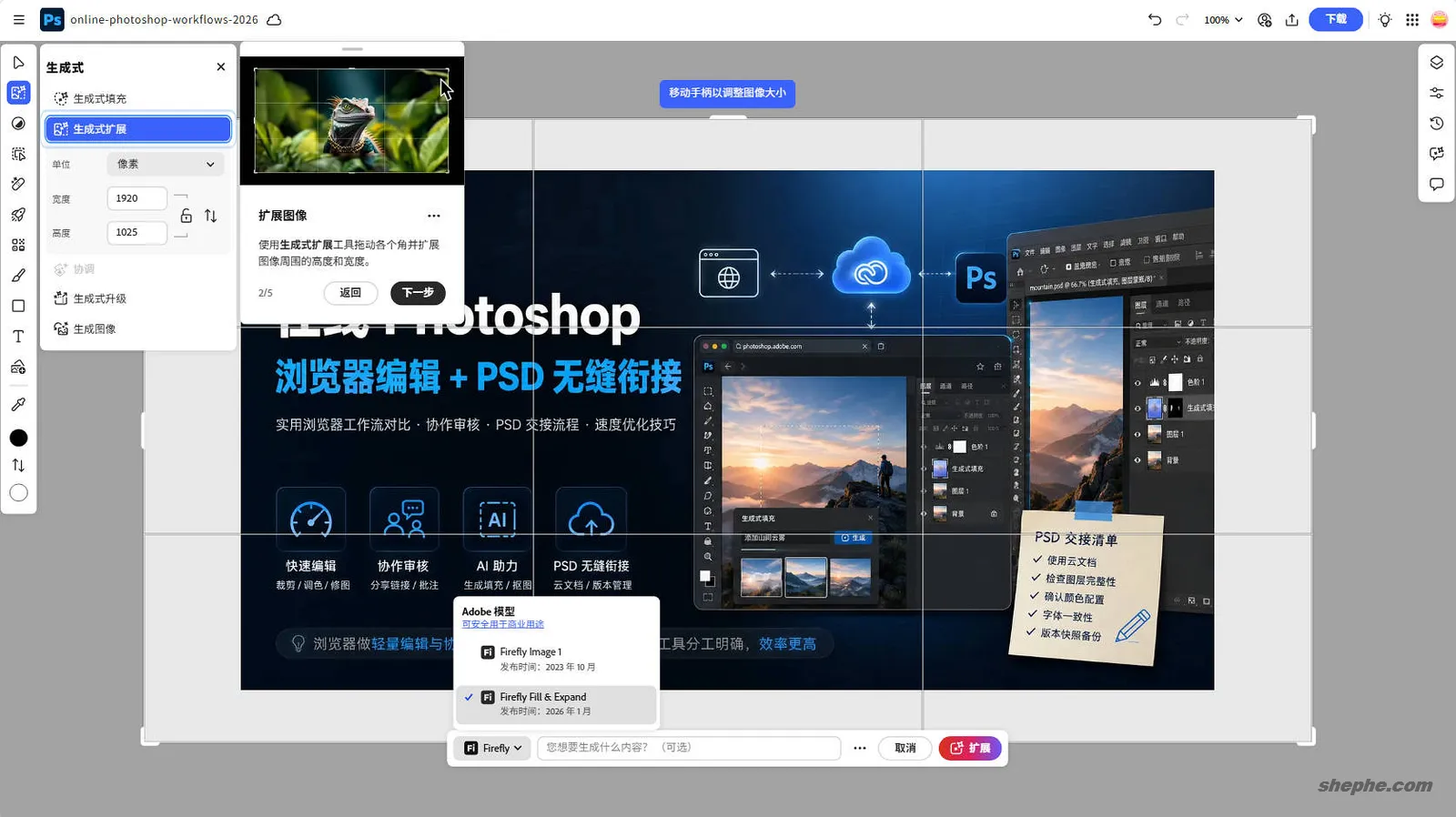Select the Move arrow tool
Image resolution: width=1456 pixels, height=817 pixels.
(18, 63)
